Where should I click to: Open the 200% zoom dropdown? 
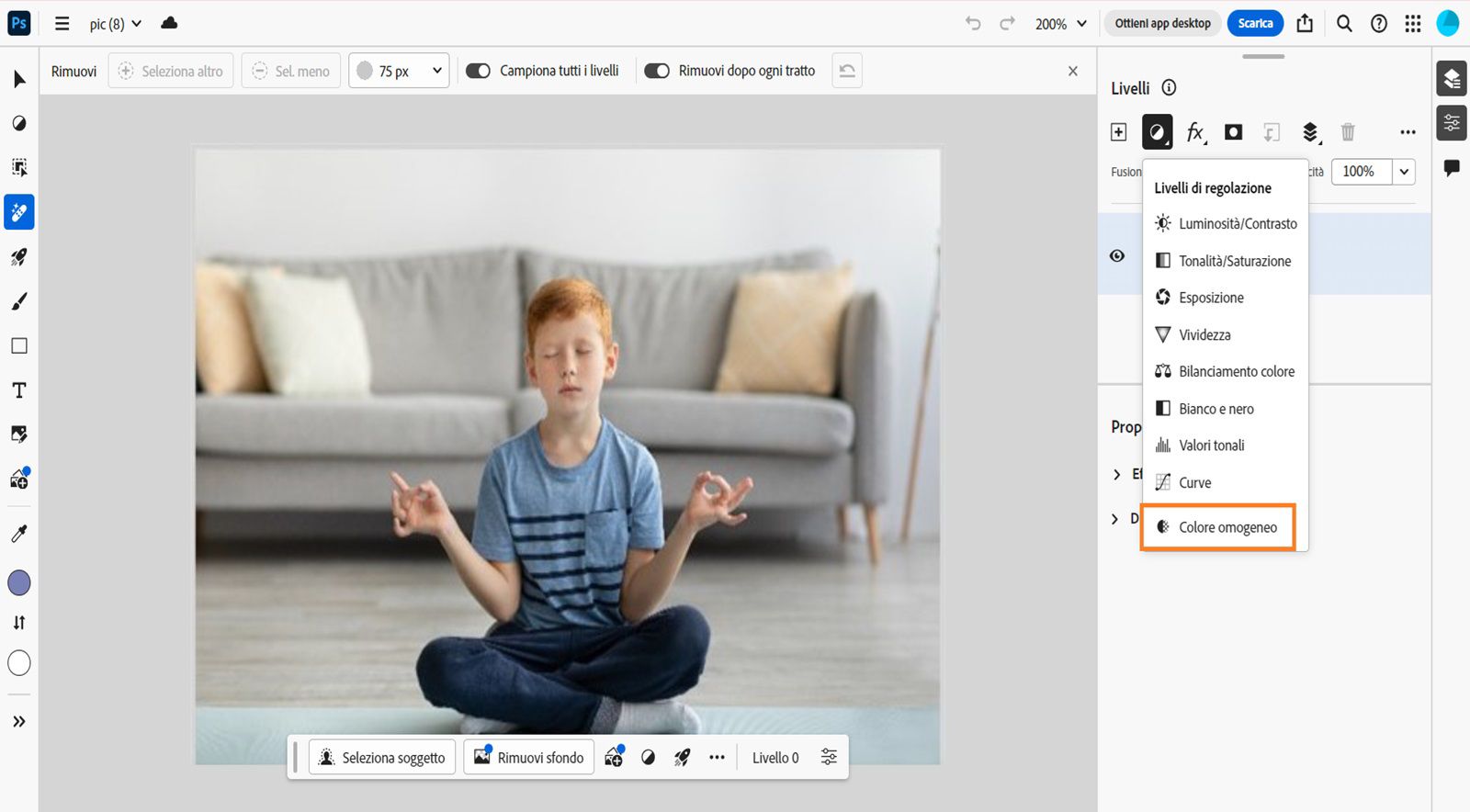click(x=1061, y=24)
